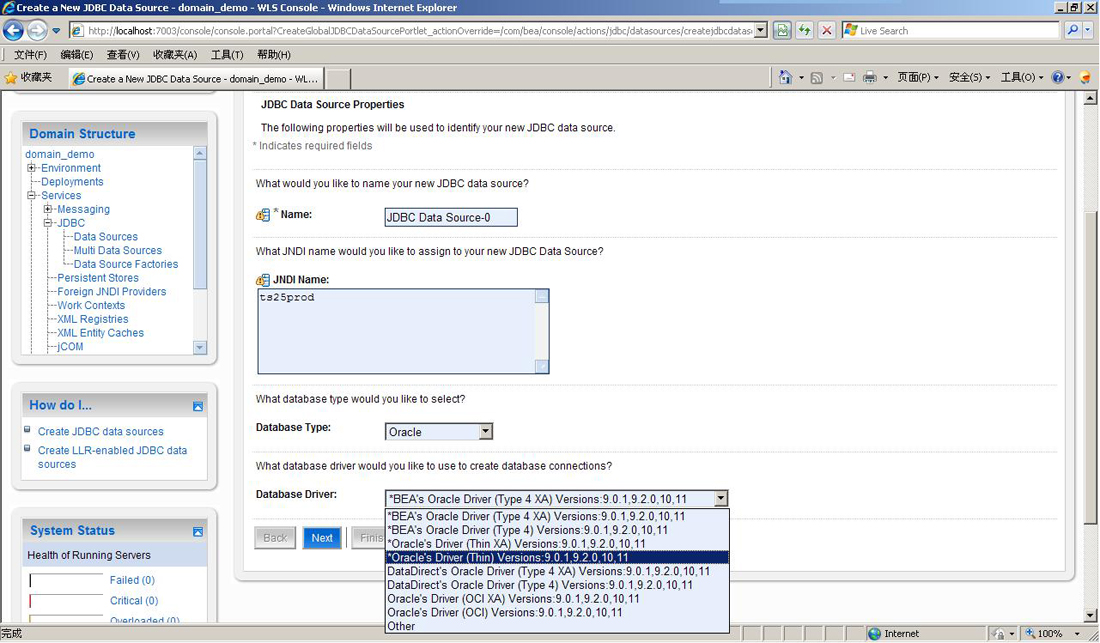Go forward with the browser Forward arrow
Screen dimensions: 1100x643
coord(37,31)
